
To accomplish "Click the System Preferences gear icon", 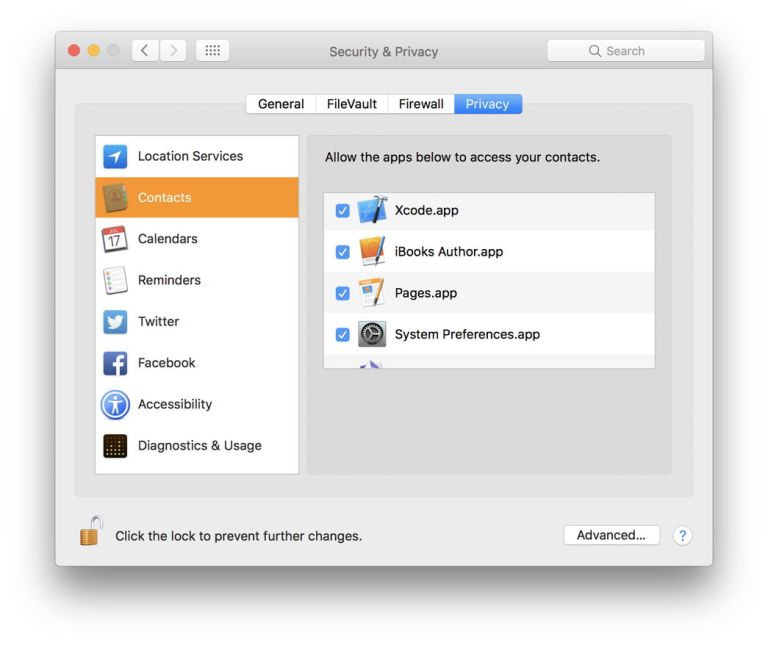I will tap(372, 334).
